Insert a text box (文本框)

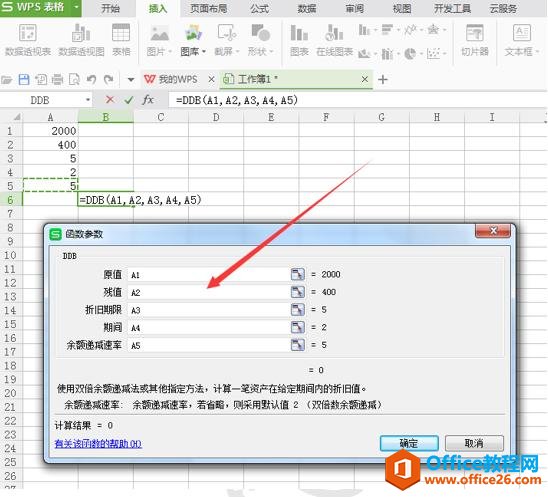point(522,40)
